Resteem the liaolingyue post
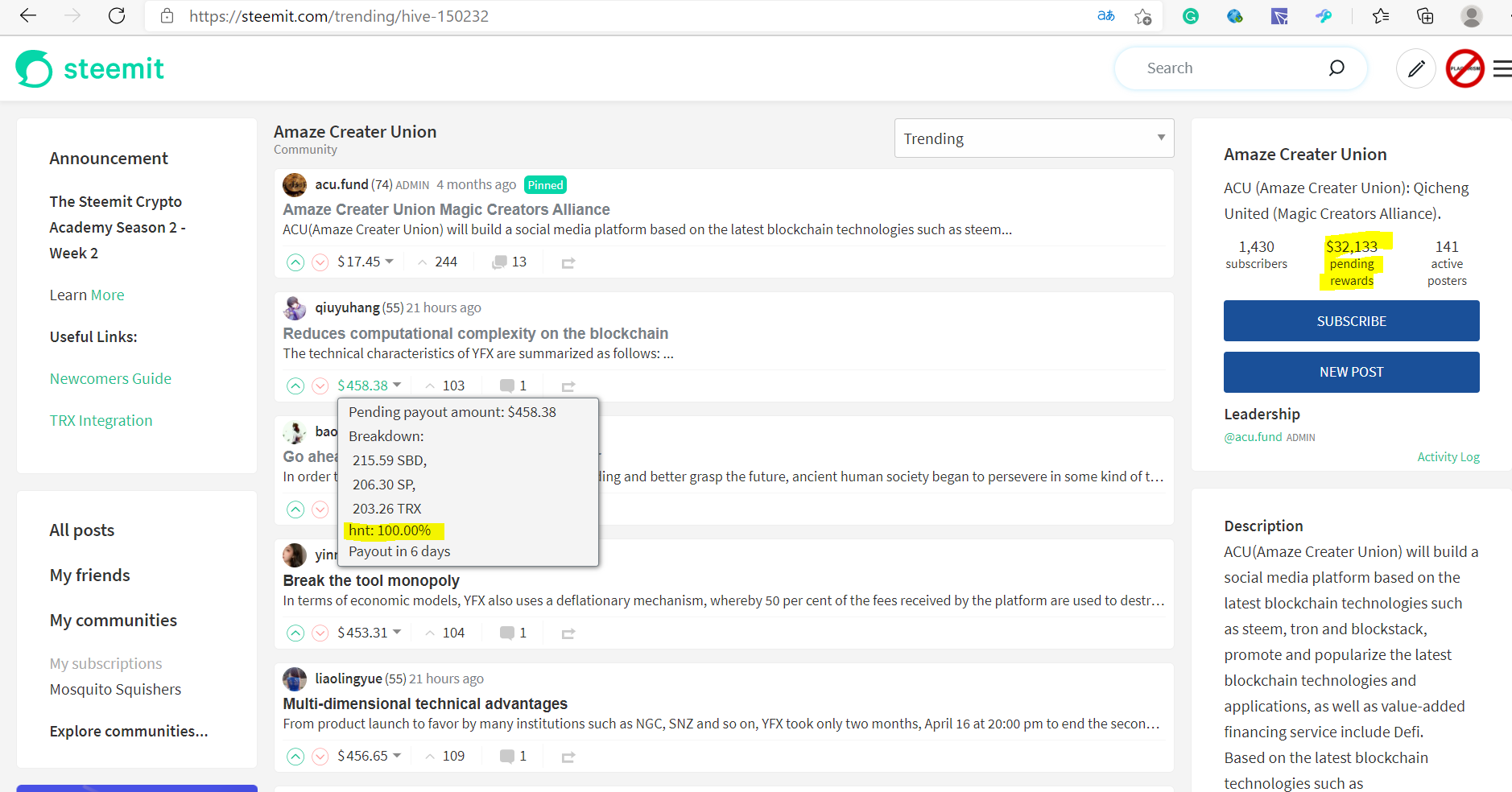The height and width of the screenshot is (792, 1512). tap(568, 757)
